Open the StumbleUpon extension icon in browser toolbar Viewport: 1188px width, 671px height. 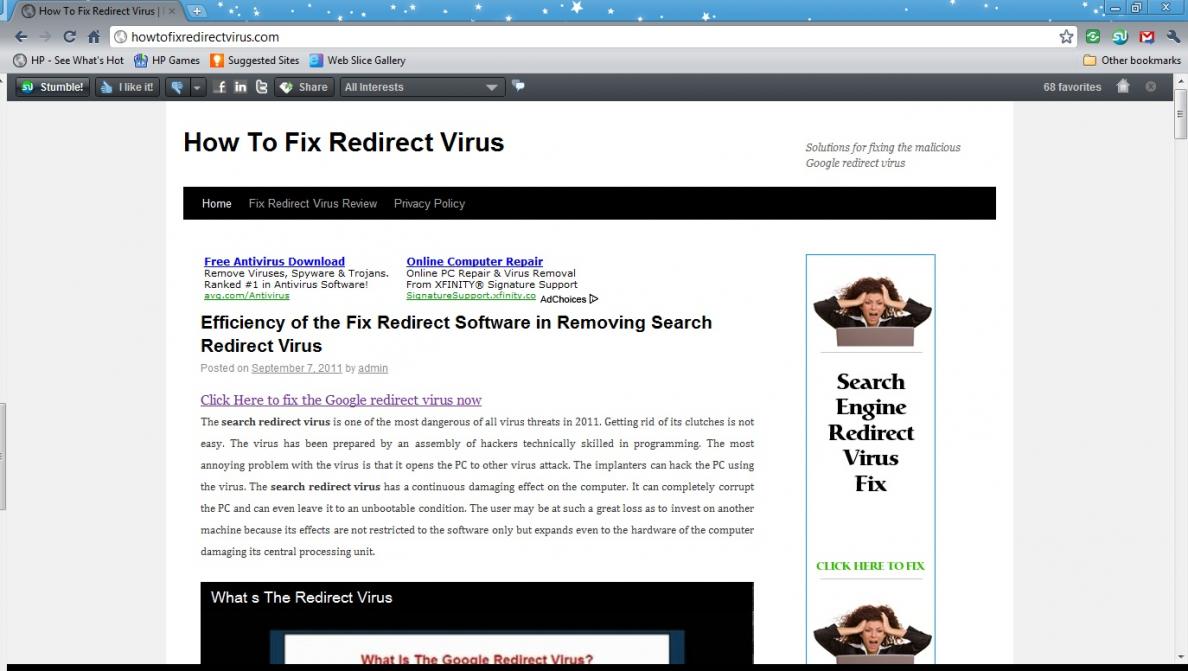point(1120,36)
